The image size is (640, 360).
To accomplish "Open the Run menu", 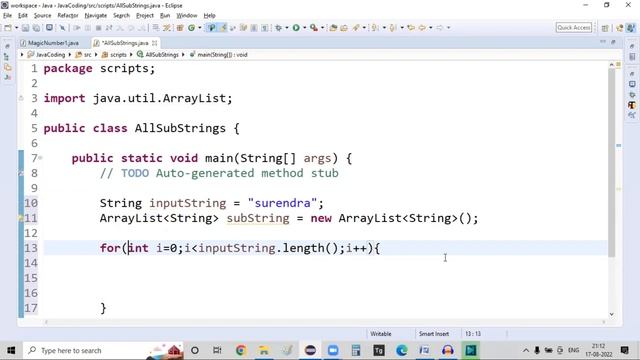I will click(x=165, y=16).
